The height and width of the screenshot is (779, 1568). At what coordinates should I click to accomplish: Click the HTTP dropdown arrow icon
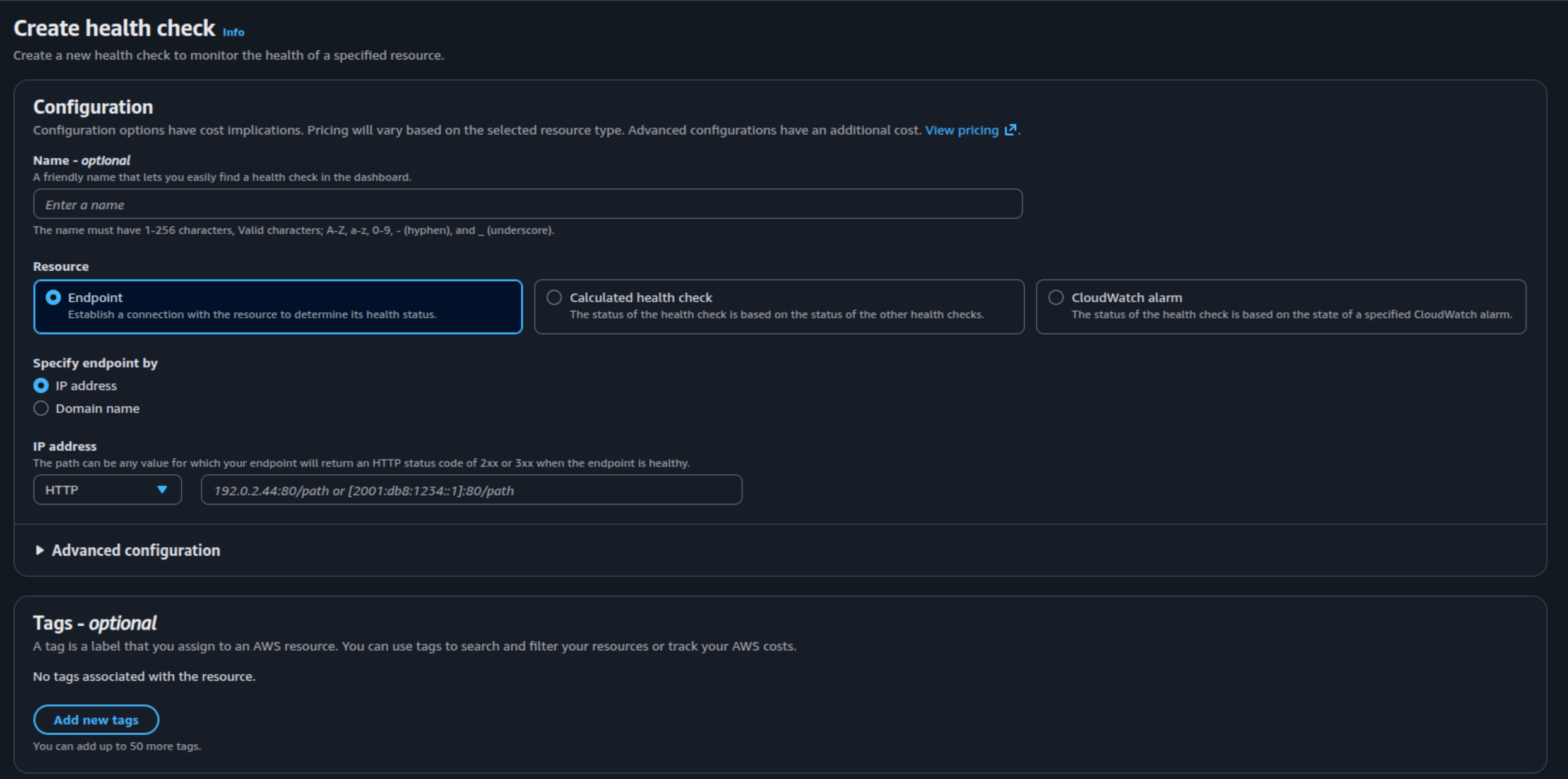(x=162, y=490)
